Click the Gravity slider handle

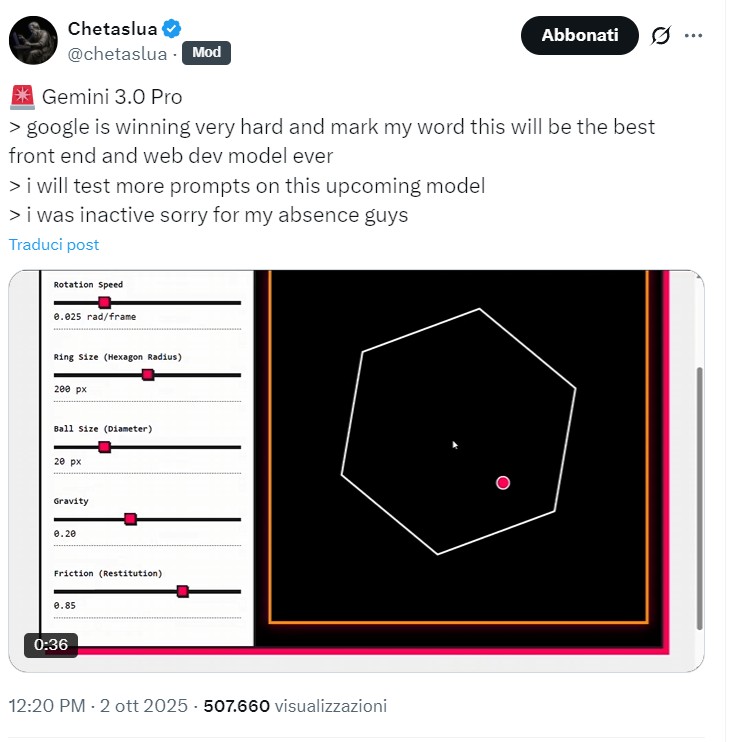(x=130, y=519)
